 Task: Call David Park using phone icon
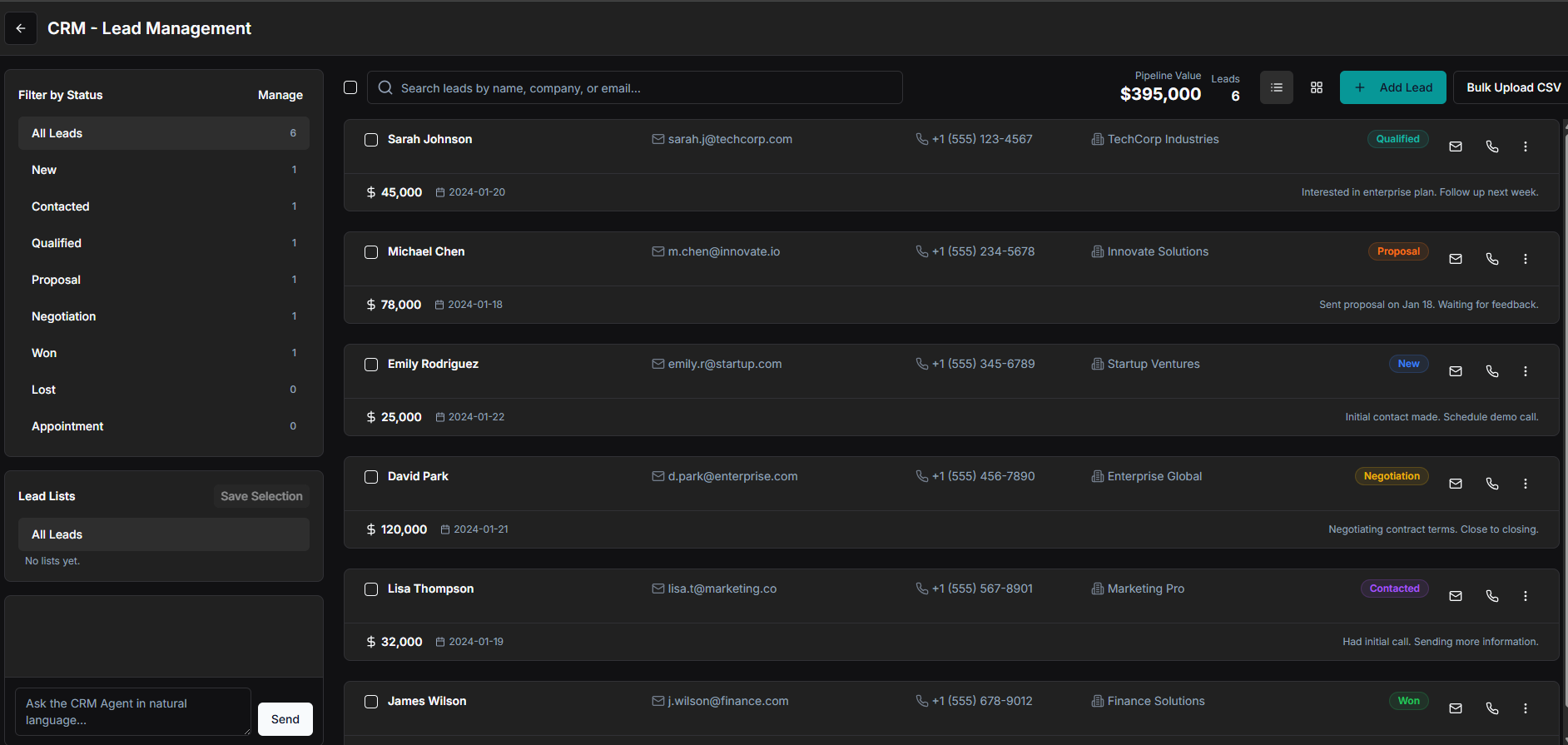[1491, 484]
